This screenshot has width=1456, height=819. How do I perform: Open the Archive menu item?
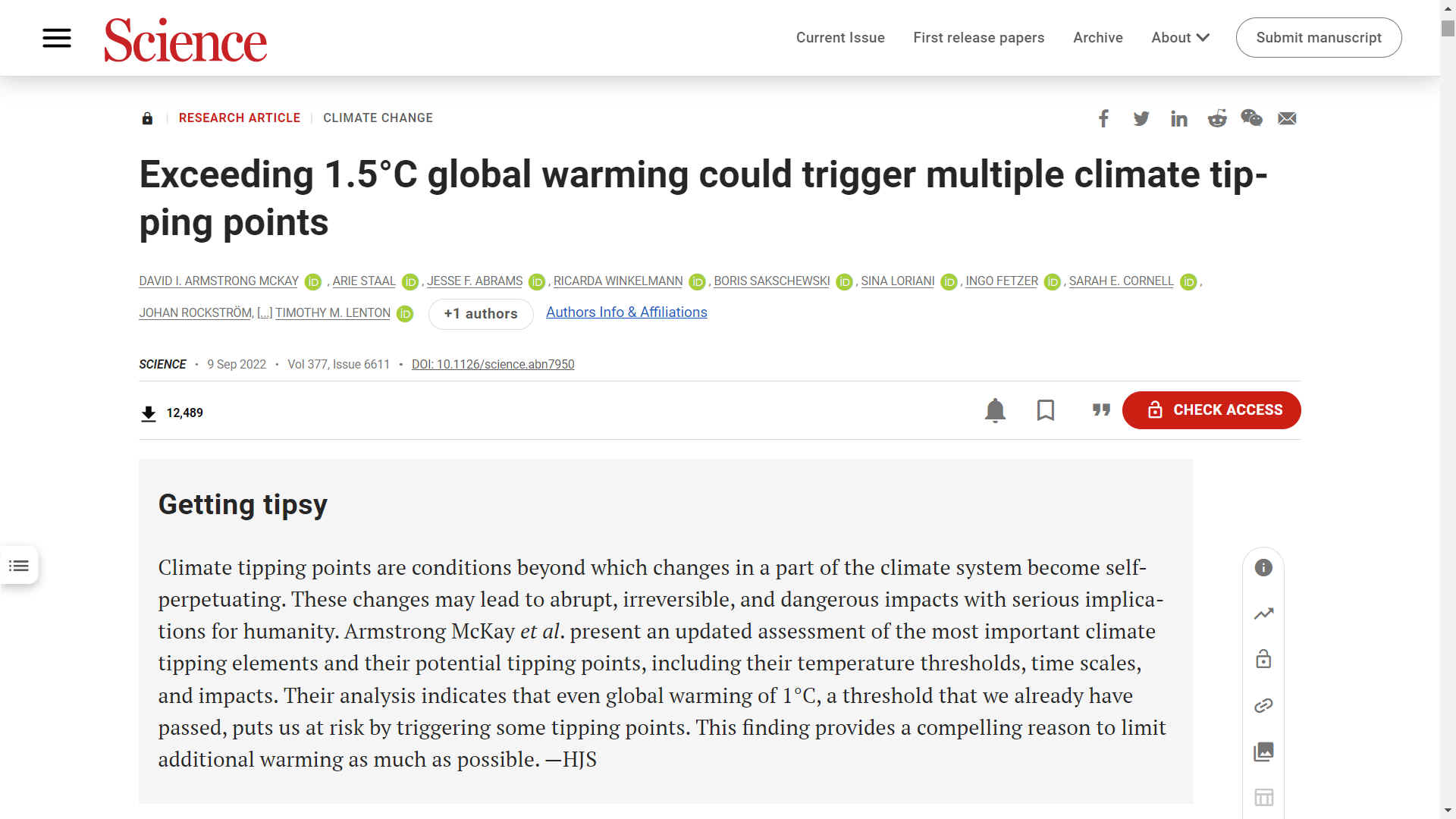1097,38
